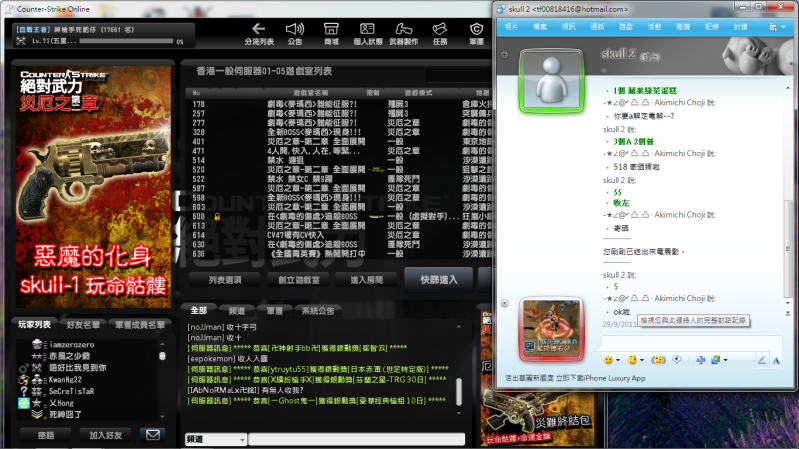Viewport: 799px width, 449px height.
Task: Expand the wink dropdown arrow
Action: 642,360
